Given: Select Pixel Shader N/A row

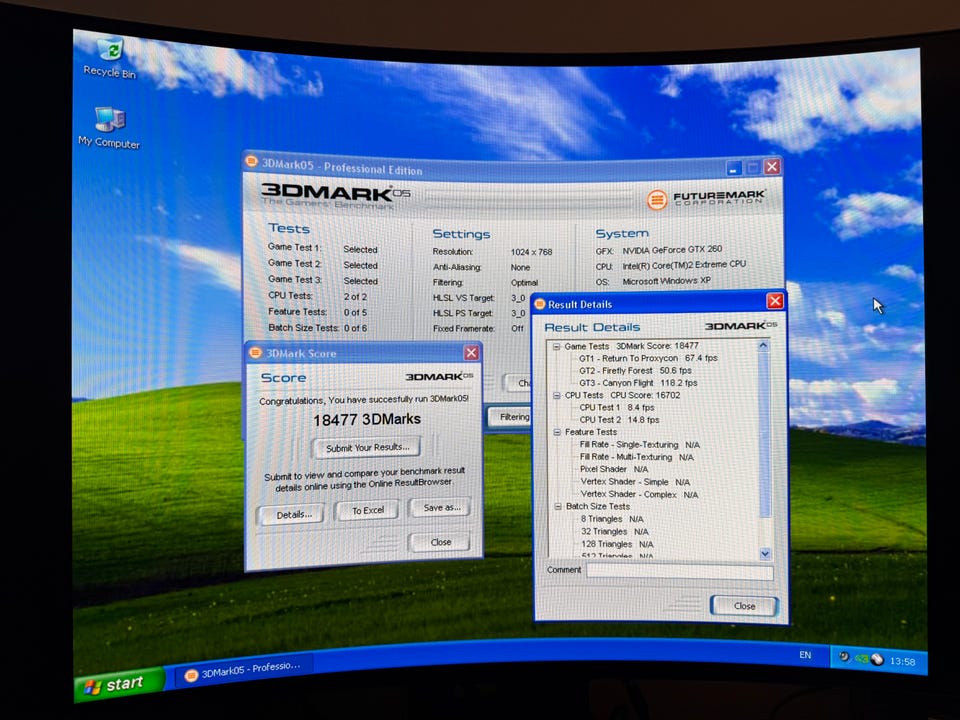Looking at the screenshot, I should click(613, 469).
